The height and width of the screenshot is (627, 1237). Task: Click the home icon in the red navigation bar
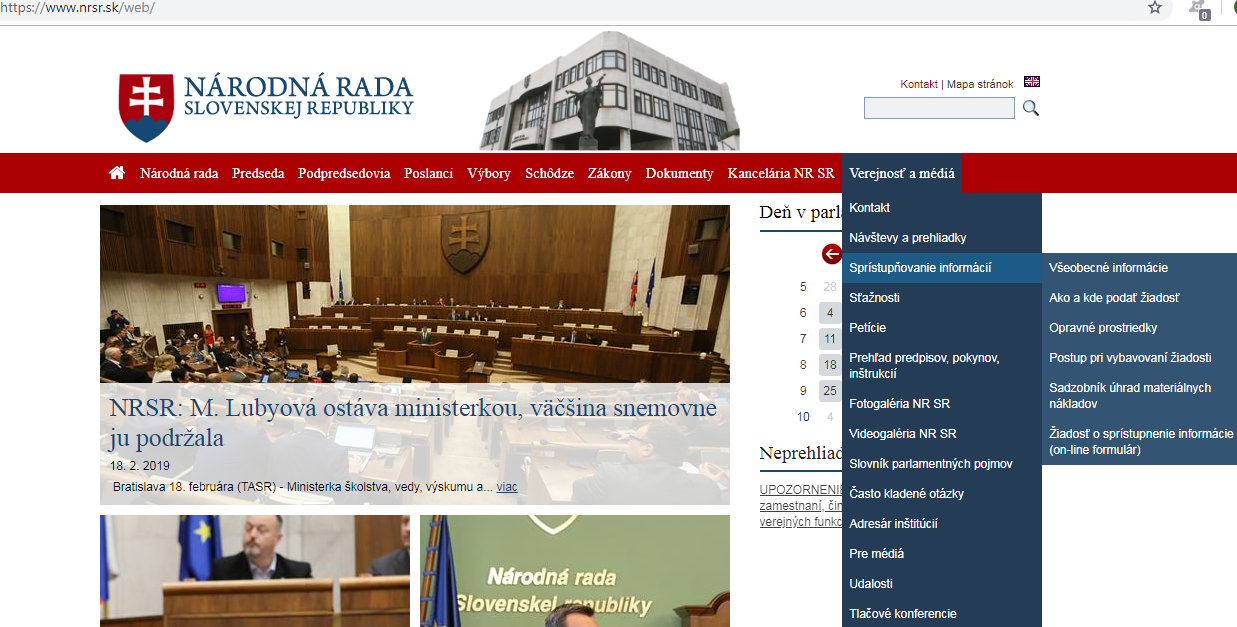tap(117, 173)
